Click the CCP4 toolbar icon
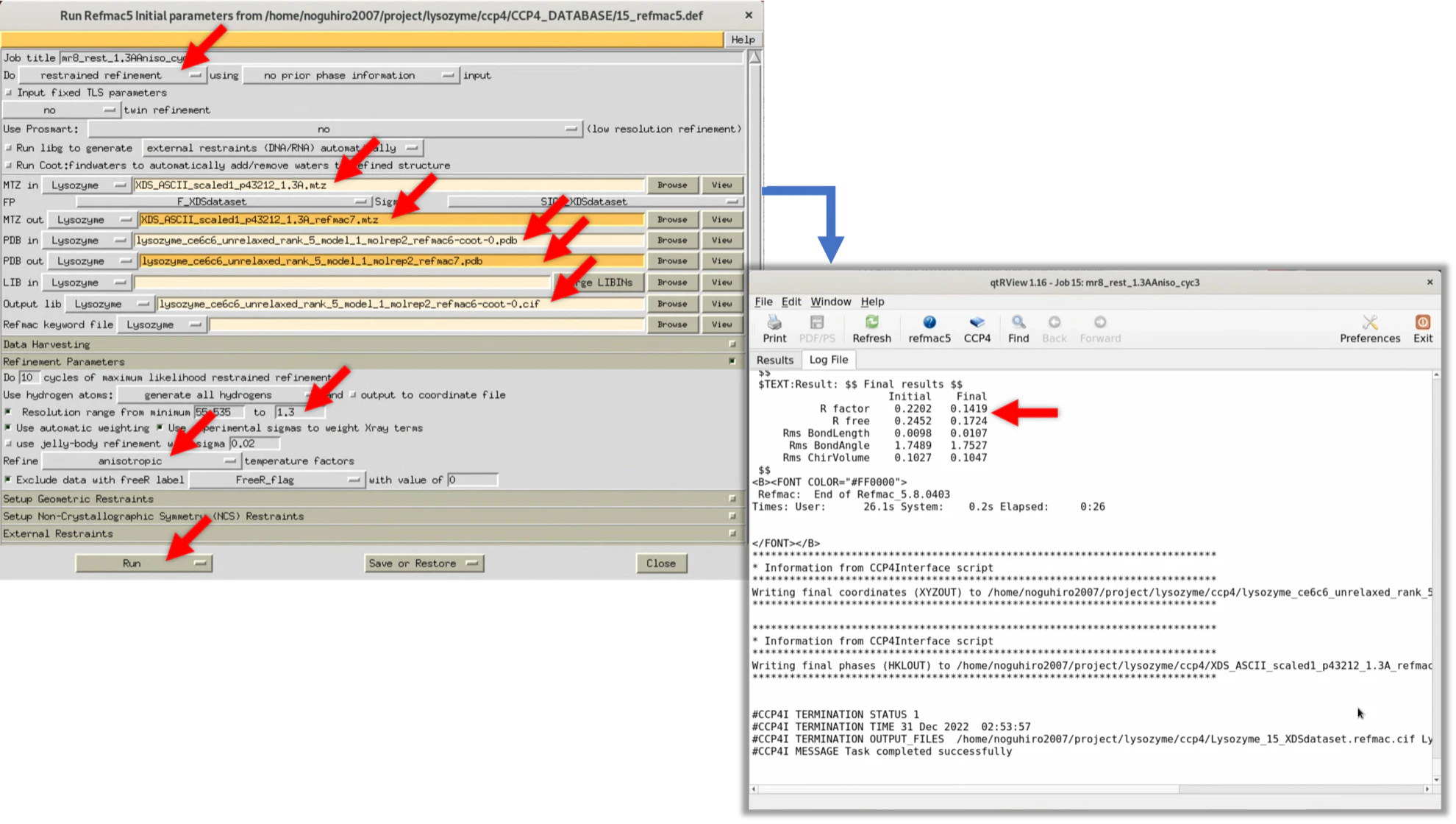This screenshot has width=1456, height=824. coord(977,322)
